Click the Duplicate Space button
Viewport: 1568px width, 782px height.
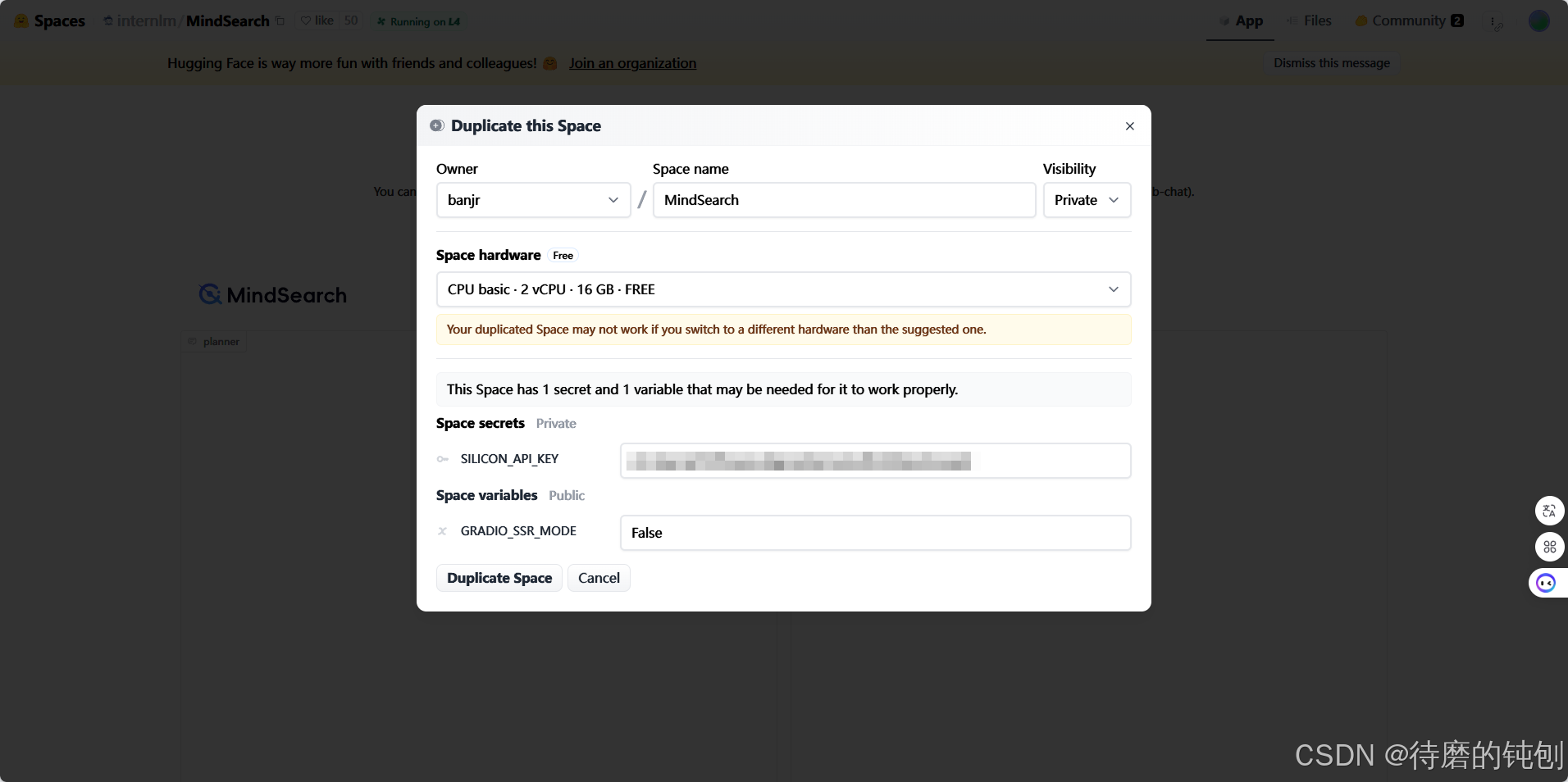tap(499, 578)
